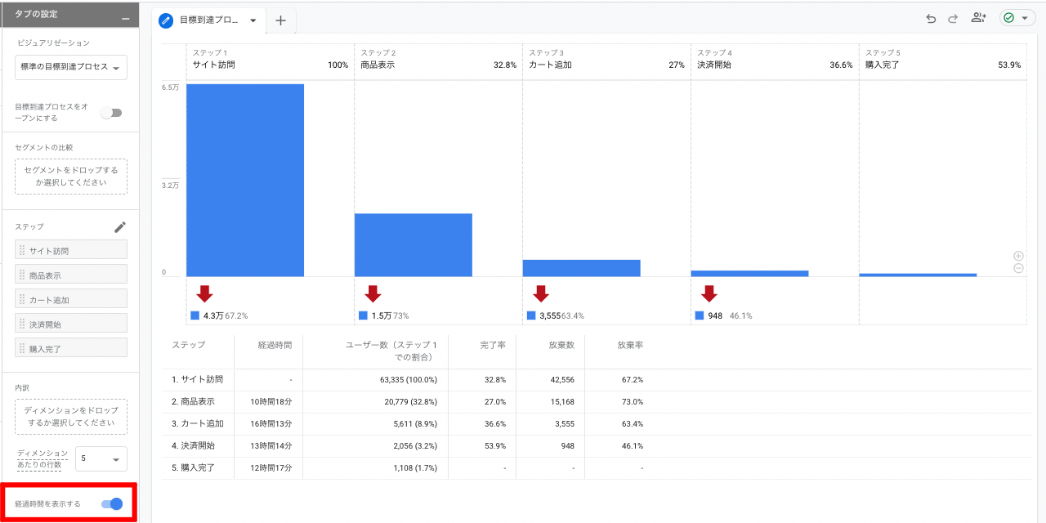Click table row 4. 決済開始
Image resolution: width=1046 pixels, height=523 pixels.
597,446
